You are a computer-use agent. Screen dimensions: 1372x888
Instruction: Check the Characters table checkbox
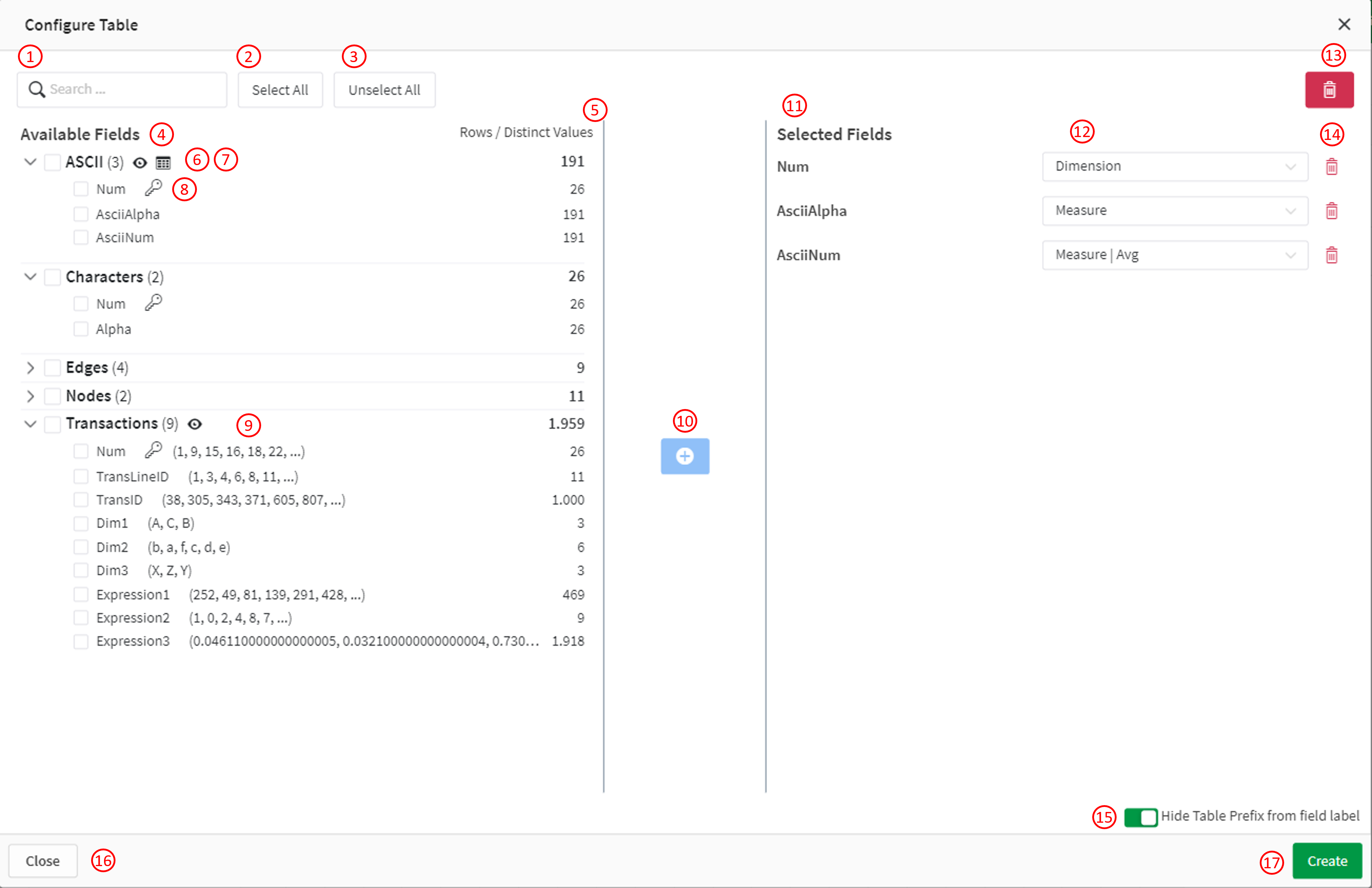click(x=52, y=277)
